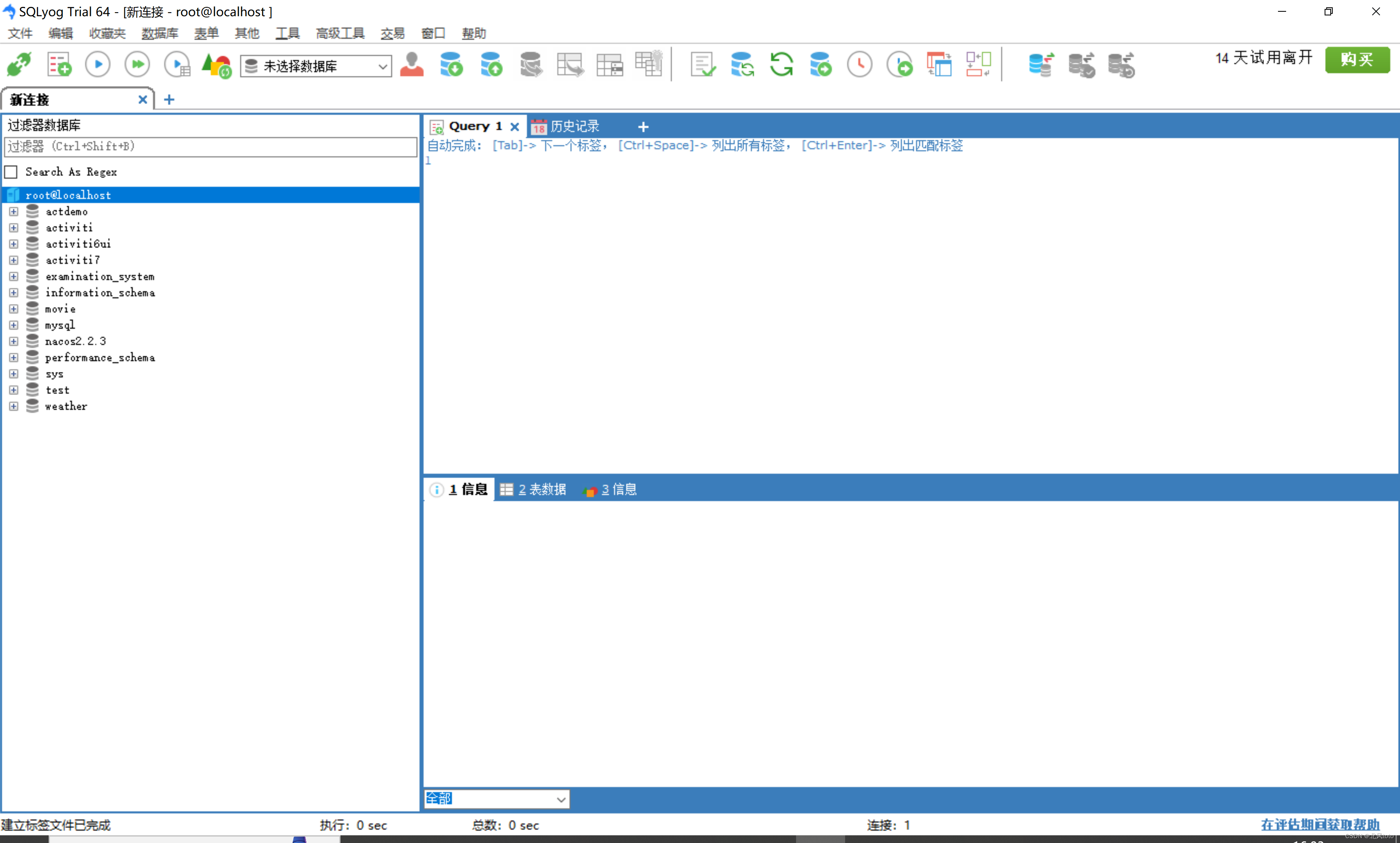Open a new query editor from toolbar
The width and height of the screenshot is (1400, 843).
click(x=59, y=65)
